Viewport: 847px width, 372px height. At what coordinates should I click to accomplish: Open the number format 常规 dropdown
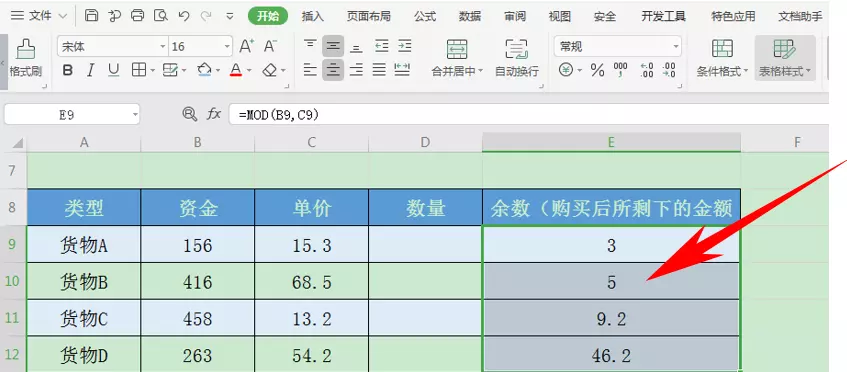click(x=676, y=47)
